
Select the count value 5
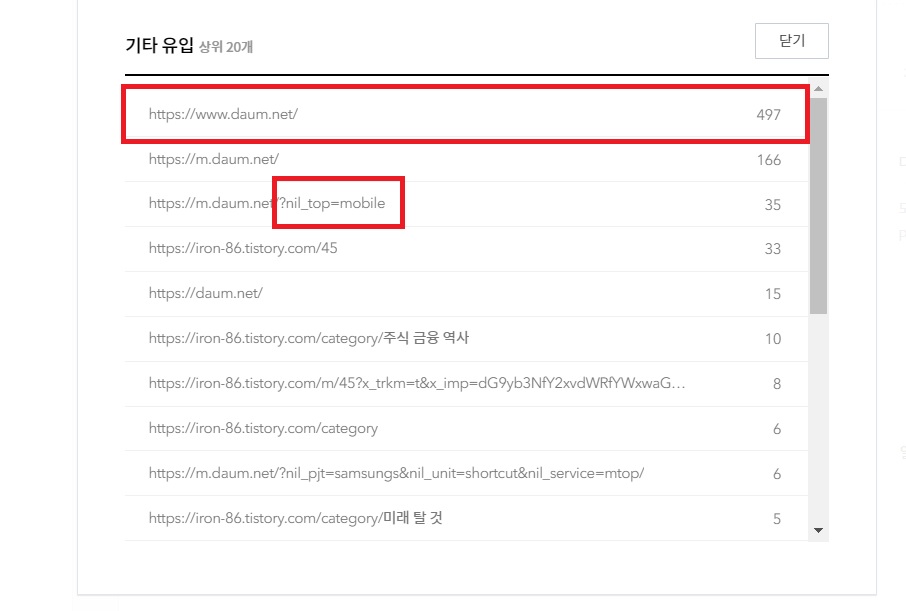click(x=777, y=519)
